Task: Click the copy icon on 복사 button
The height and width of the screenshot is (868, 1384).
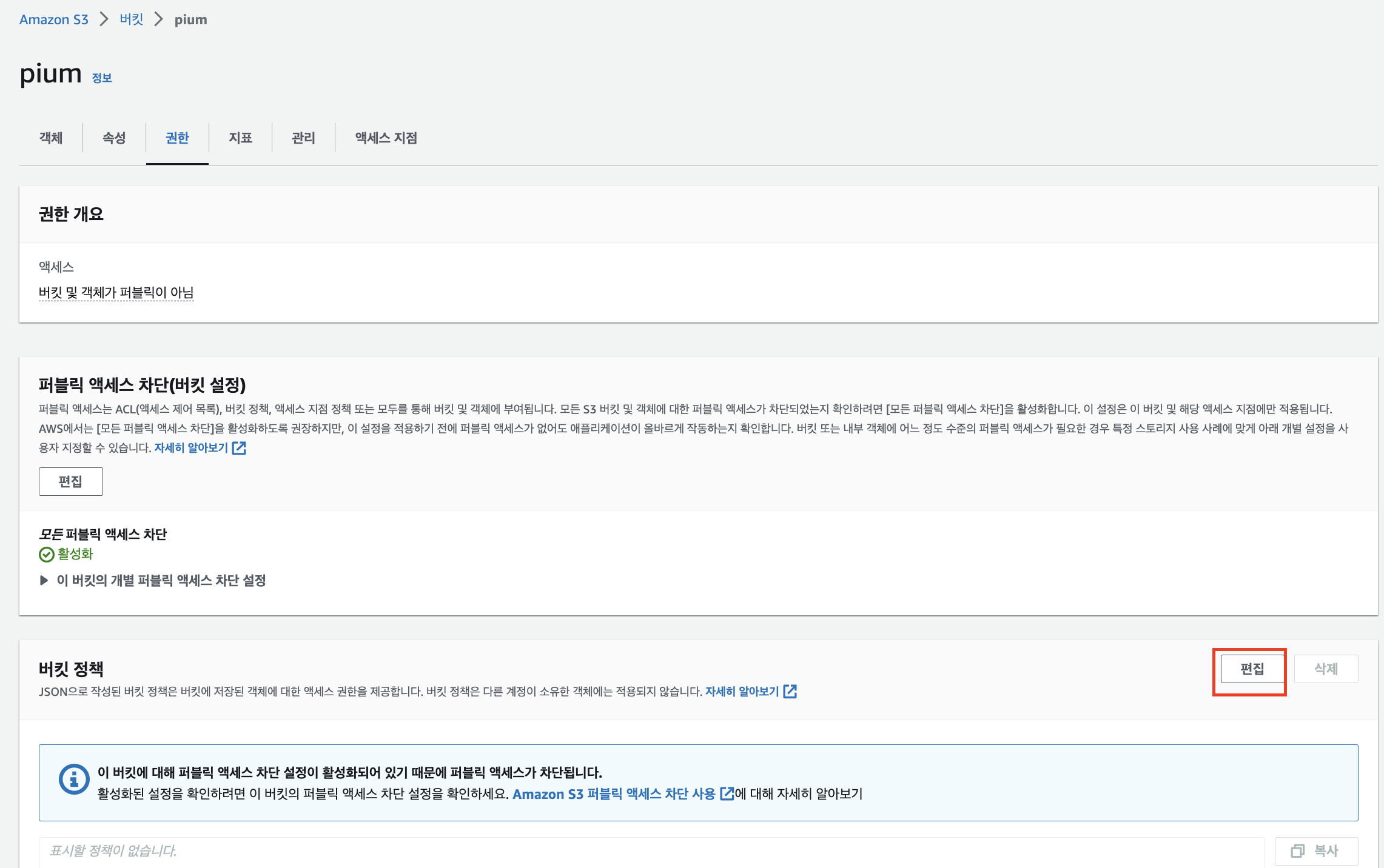Action: coord(1297,851)
